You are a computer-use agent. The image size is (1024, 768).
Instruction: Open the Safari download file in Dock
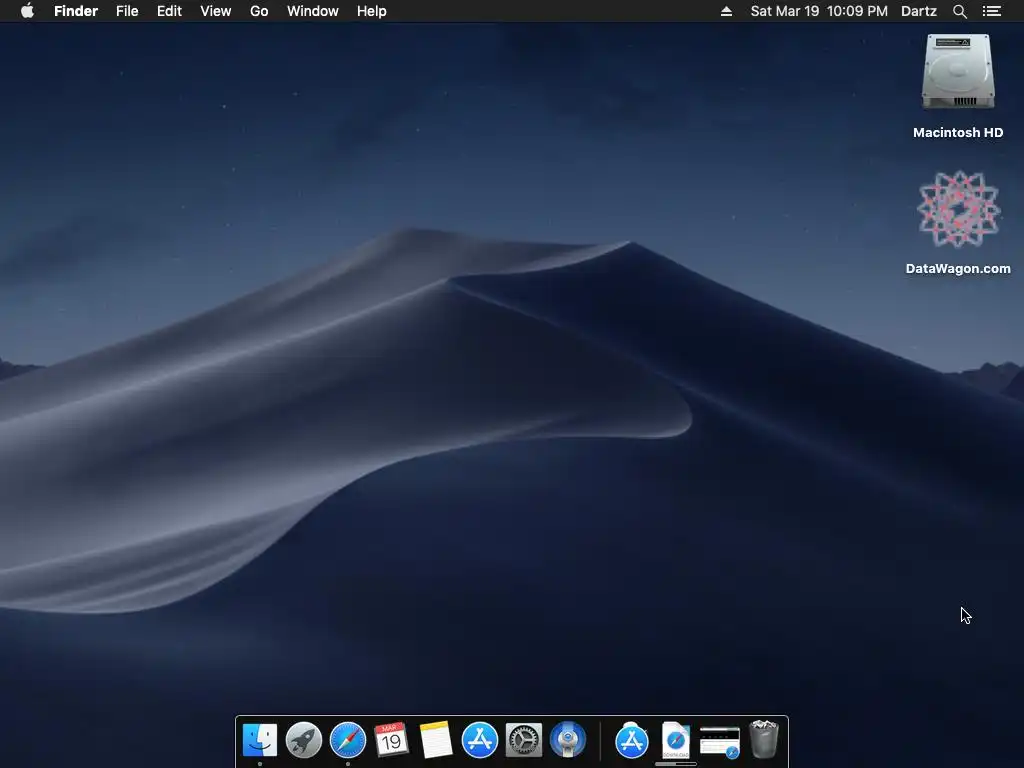[675, 740]
